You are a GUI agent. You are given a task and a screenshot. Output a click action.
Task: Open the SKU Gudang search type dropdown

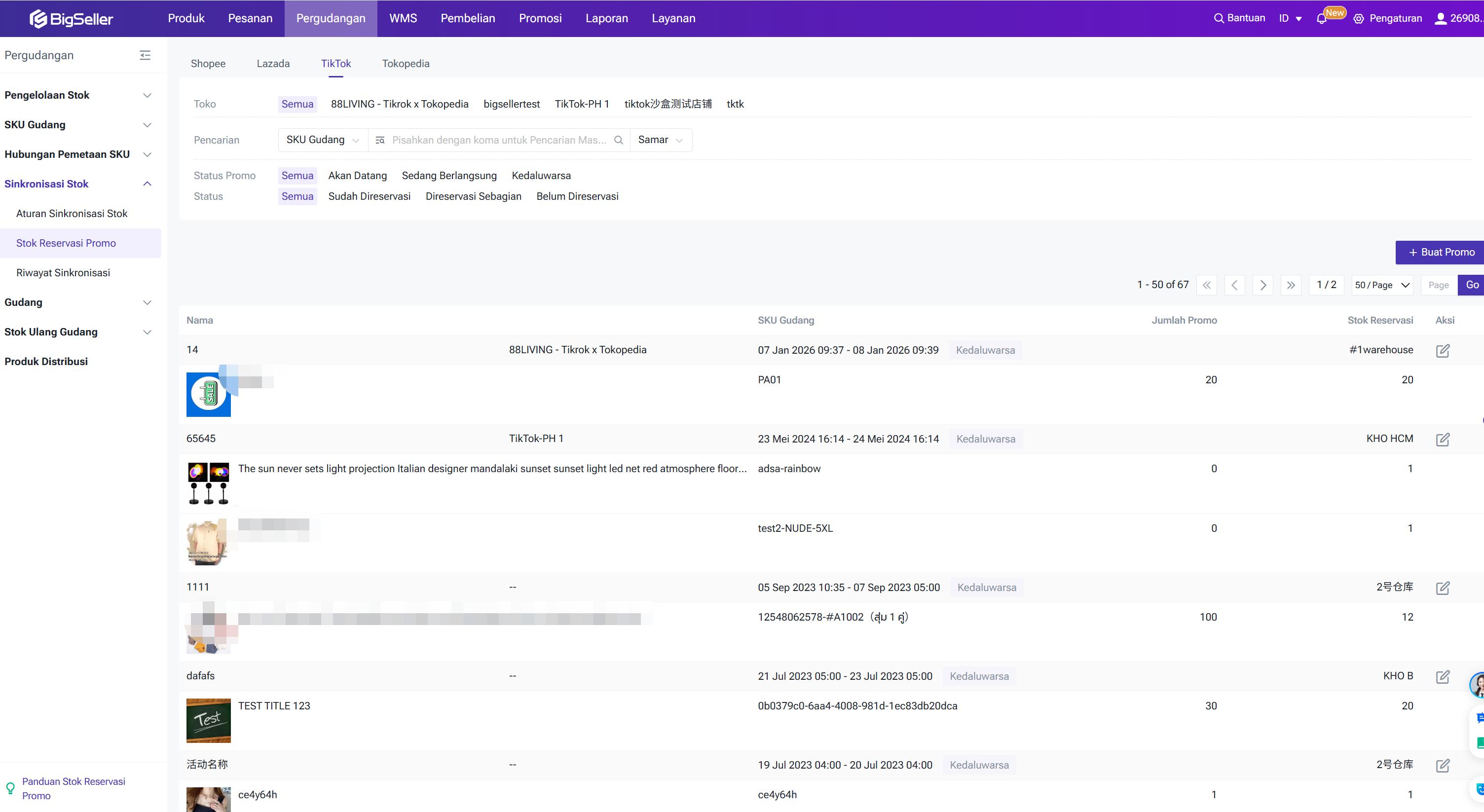tap(323, 140)
